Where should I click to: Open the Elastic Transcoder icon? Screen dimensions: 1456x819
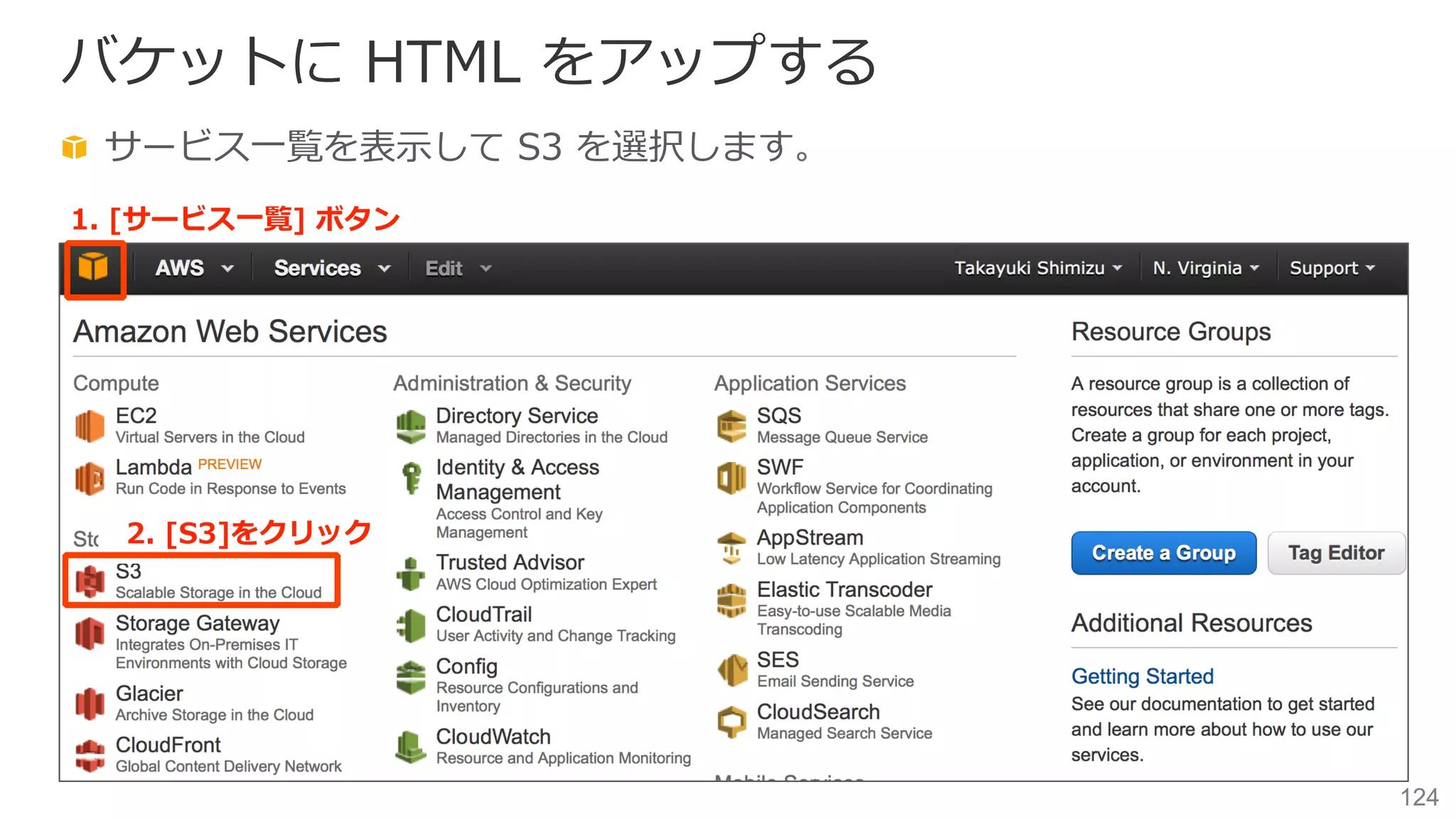pyautogui.click(x=732, y=600)
